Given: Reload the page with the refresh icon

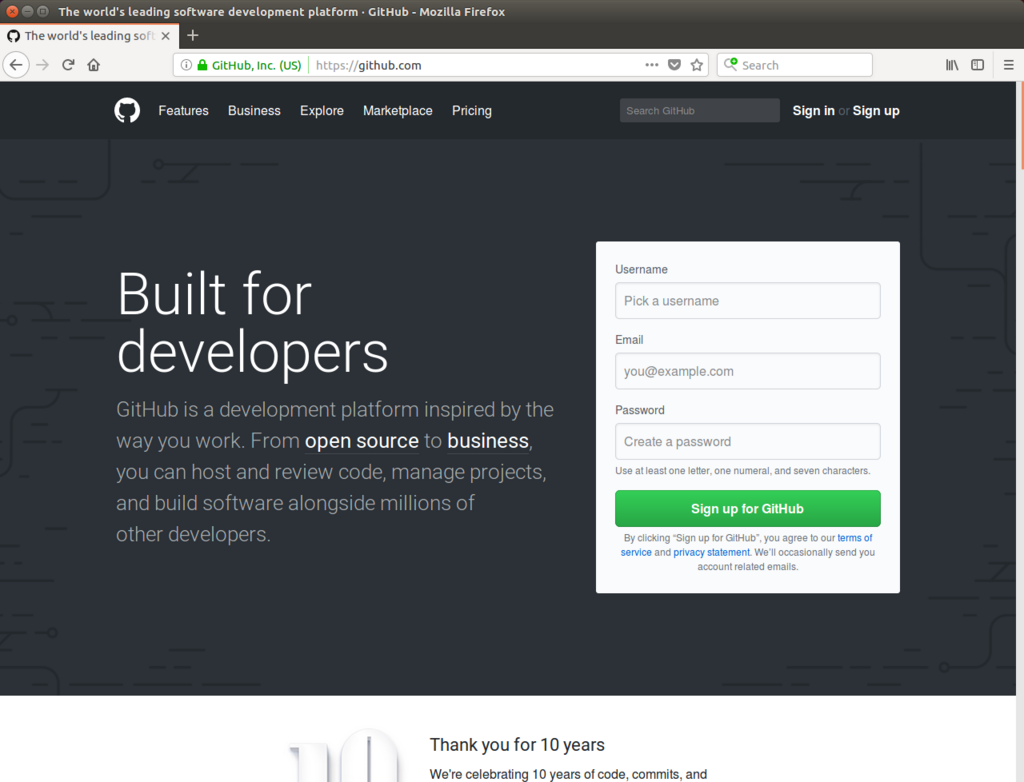Looking at the screenshot, I should click(x=68, y=65).
